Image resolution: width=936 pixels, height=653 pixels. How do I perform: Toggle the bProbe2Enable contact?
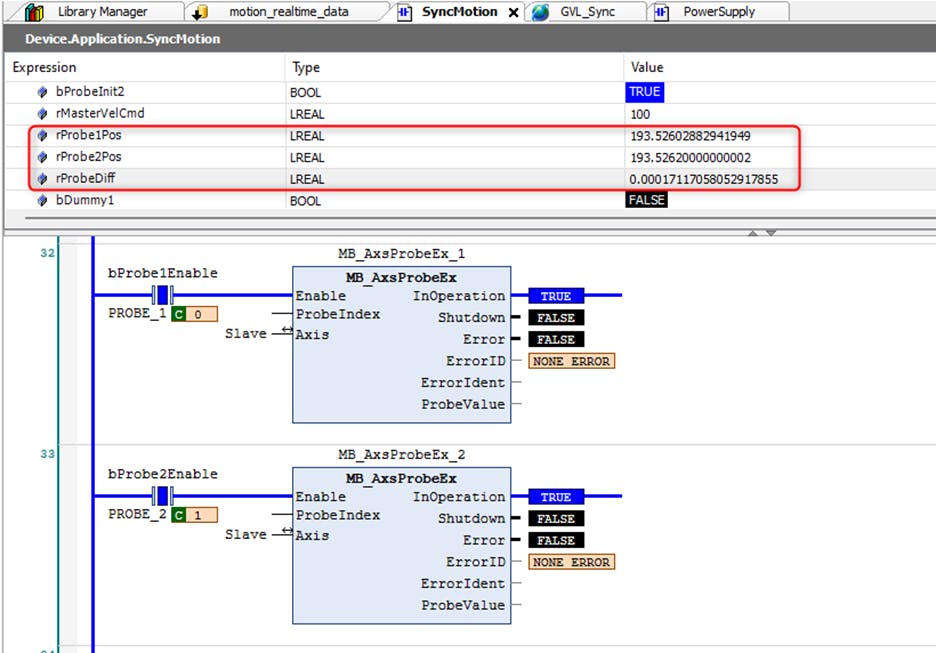(162, 496)
